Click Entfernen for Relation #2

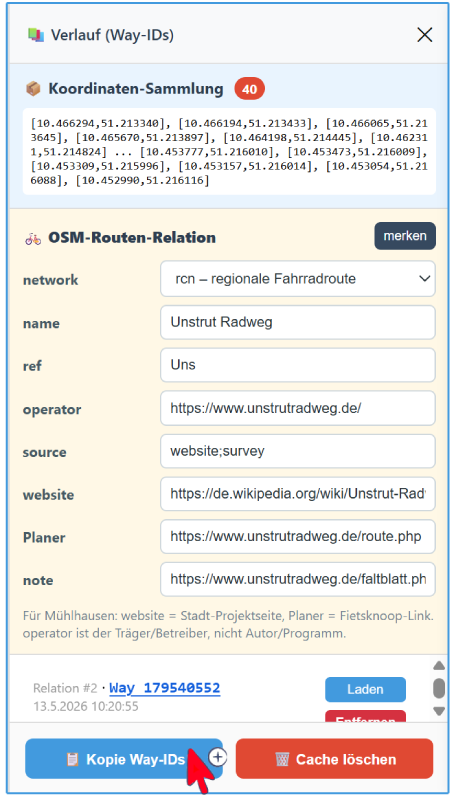(x=365, y=716)
